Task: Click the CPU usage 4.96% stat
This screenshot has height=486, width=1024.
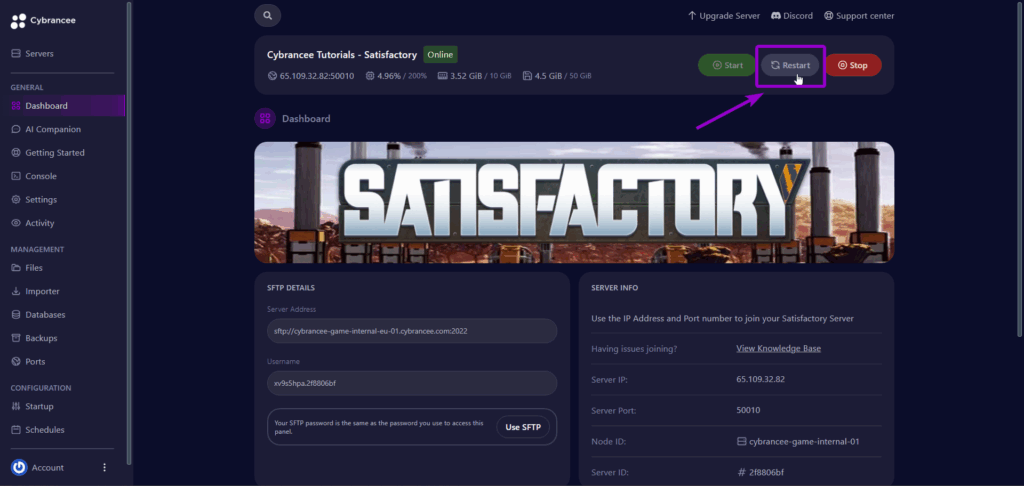Action: 396,76
